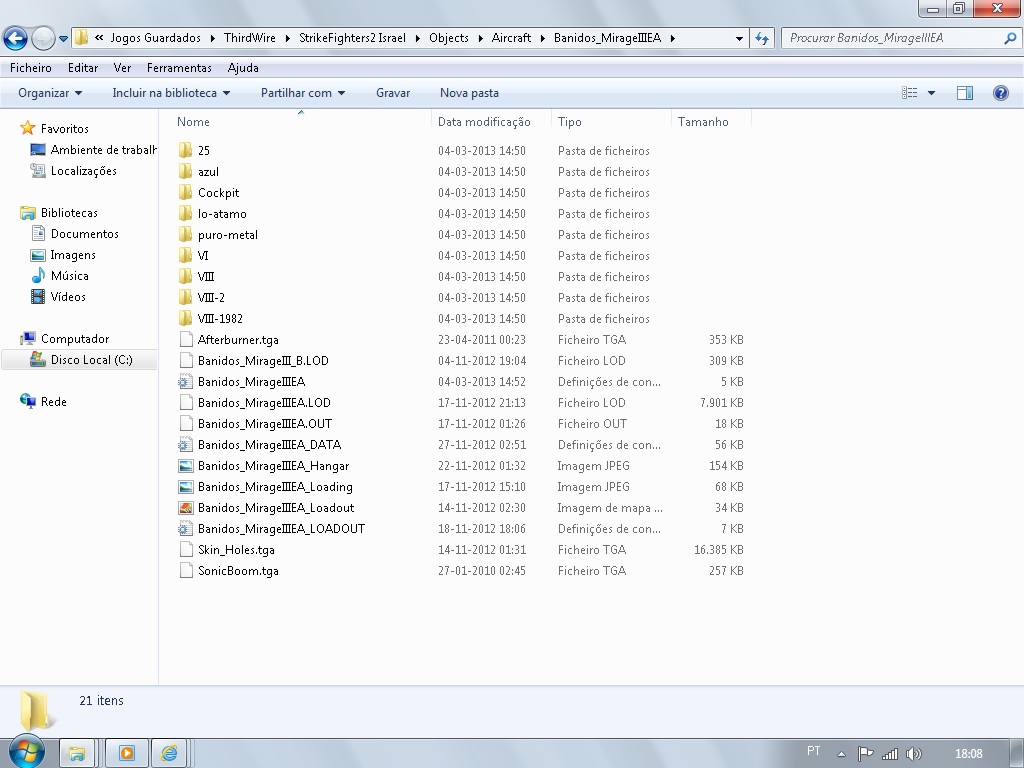Click the volume speaker tray icon
The height and width of the screenshot is (768, 1024).
tap(914, 754)
